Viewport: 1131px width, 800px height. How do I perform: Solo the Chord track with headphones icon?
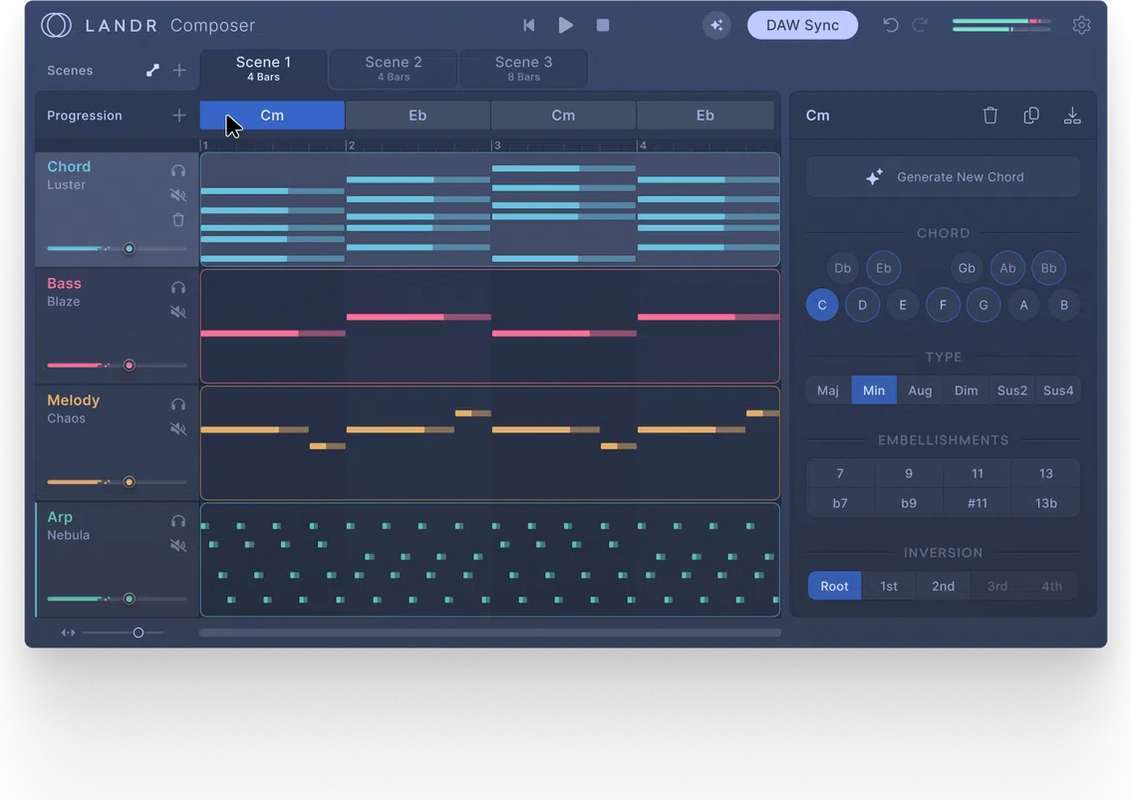click(178, 171)
